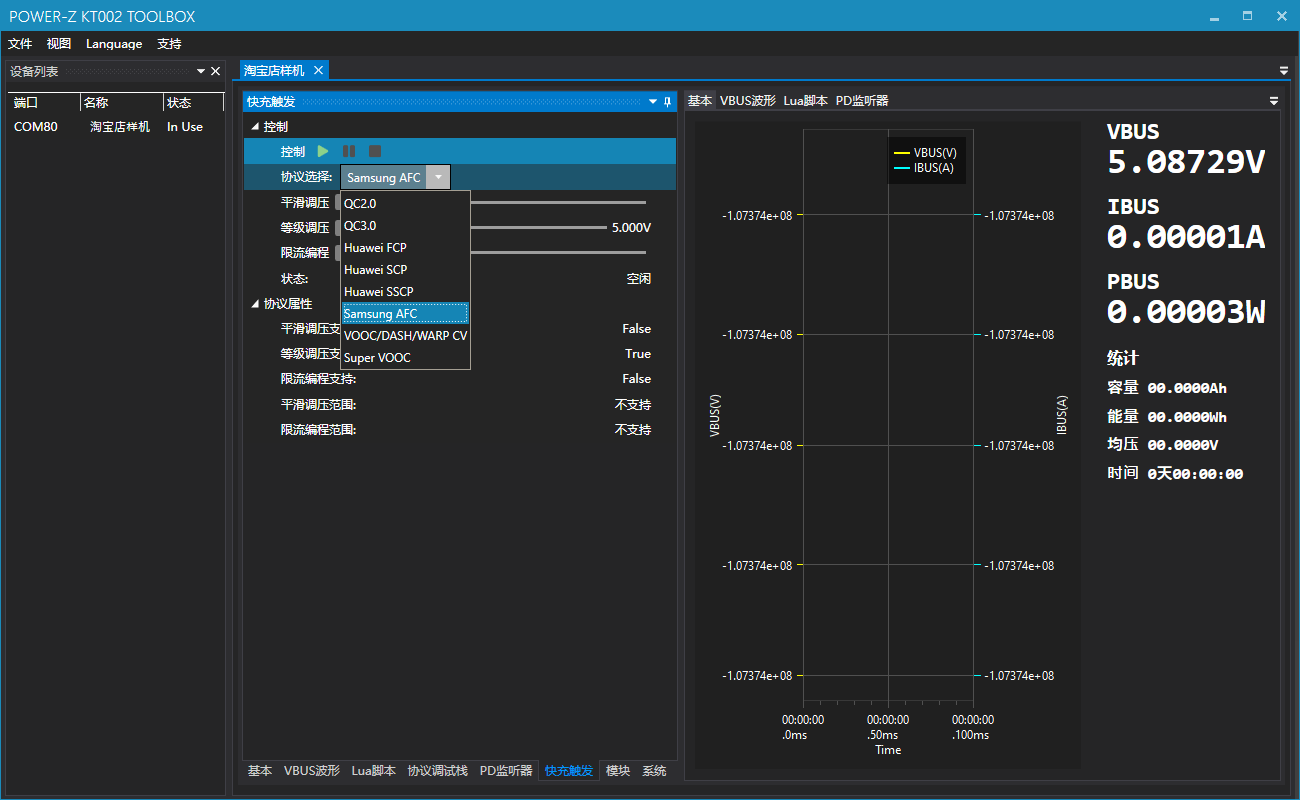Select QC3.0 in the protocol dropdown list
This screenshot has width=1300, height=800.
[x=360, y=226]
